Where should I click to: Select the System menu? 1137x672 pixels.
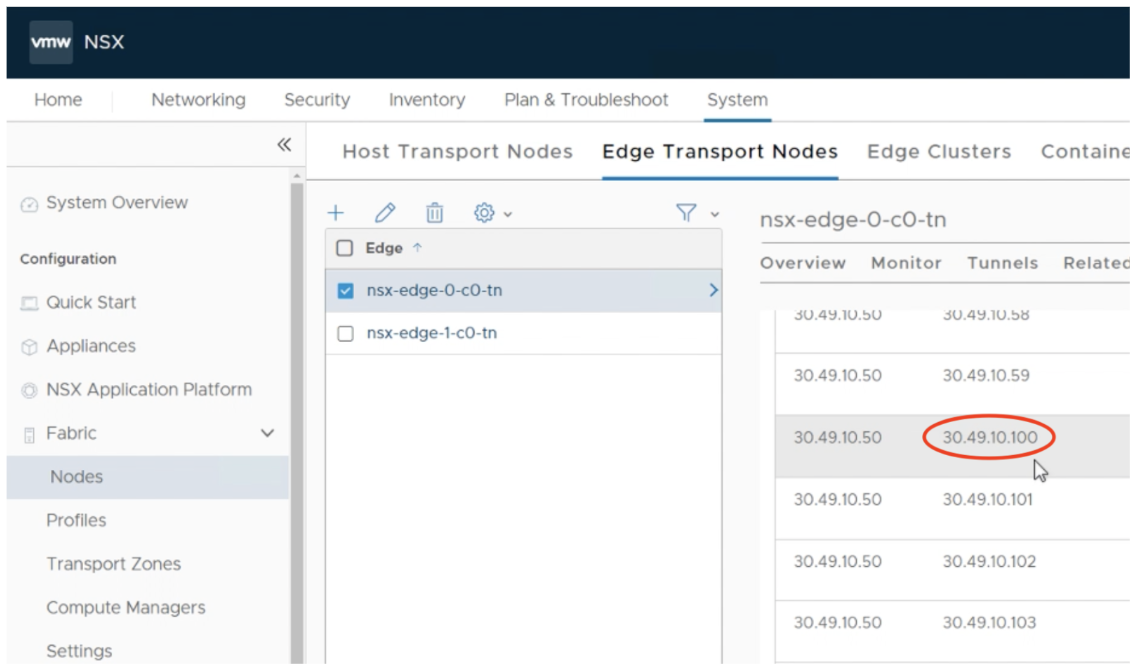[737, 100]
